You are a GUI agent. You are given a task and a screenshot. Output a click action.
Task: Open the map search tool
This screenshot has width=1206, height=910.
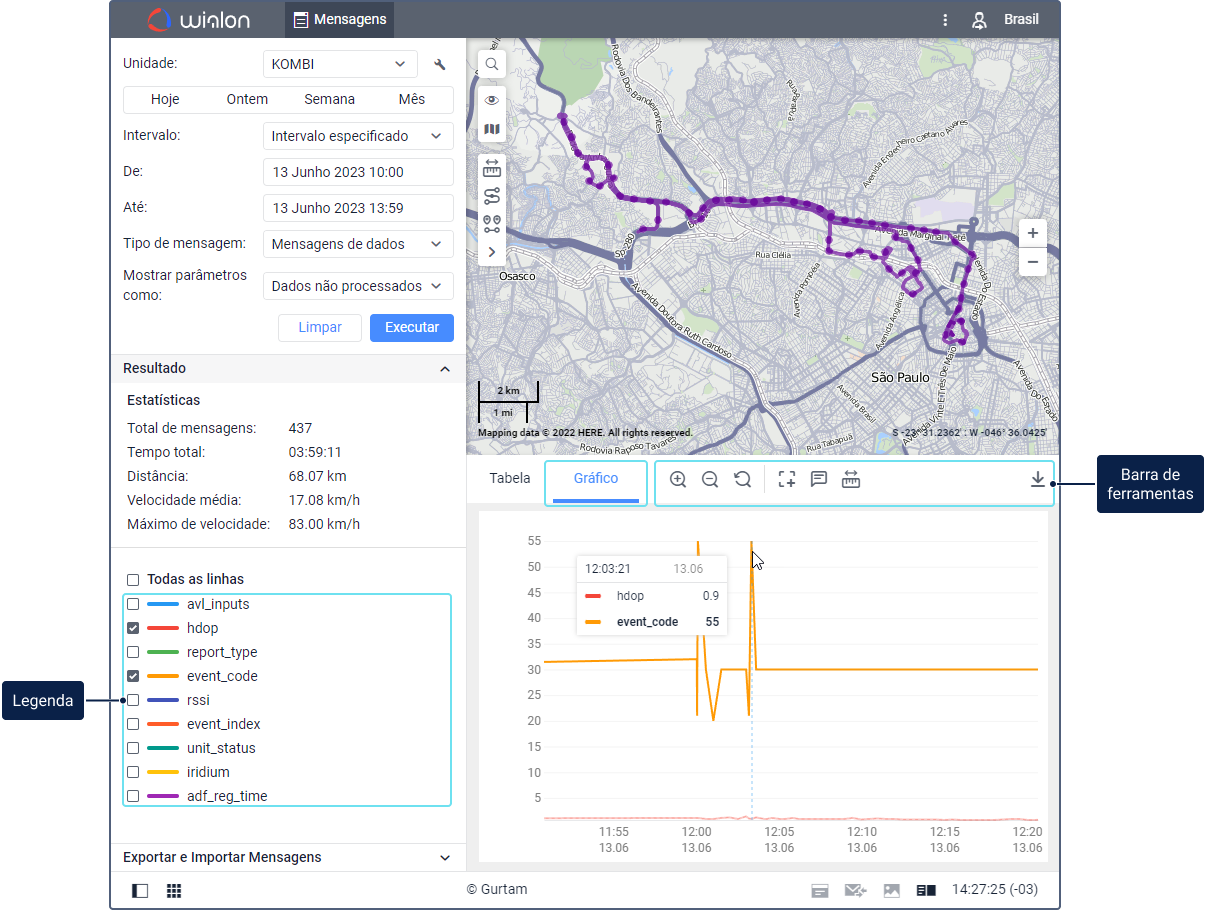(x=492, y=64)
